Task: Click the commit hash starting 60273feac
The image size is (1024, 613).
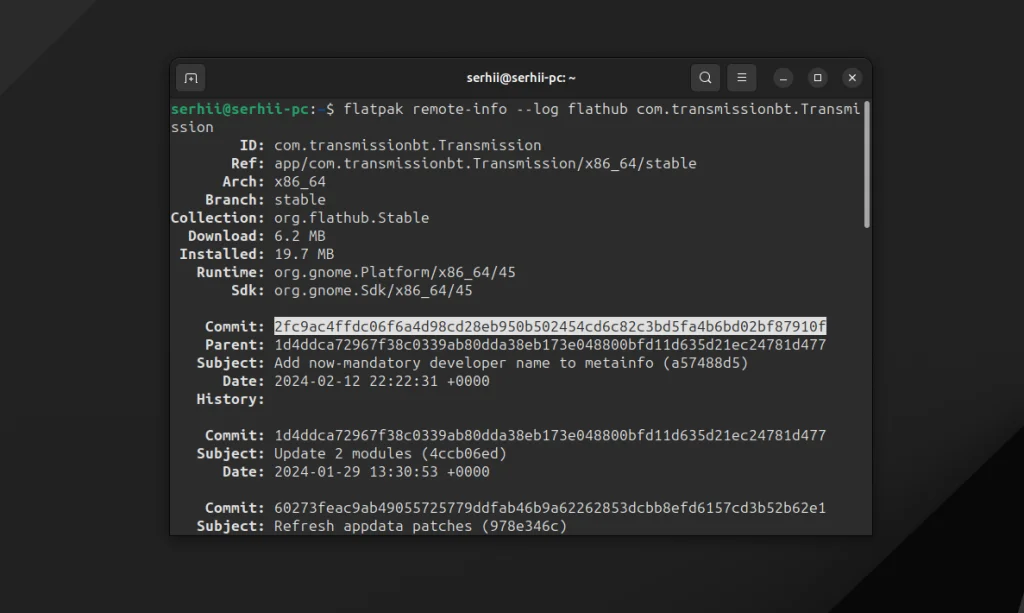Action: coord(550,508)
